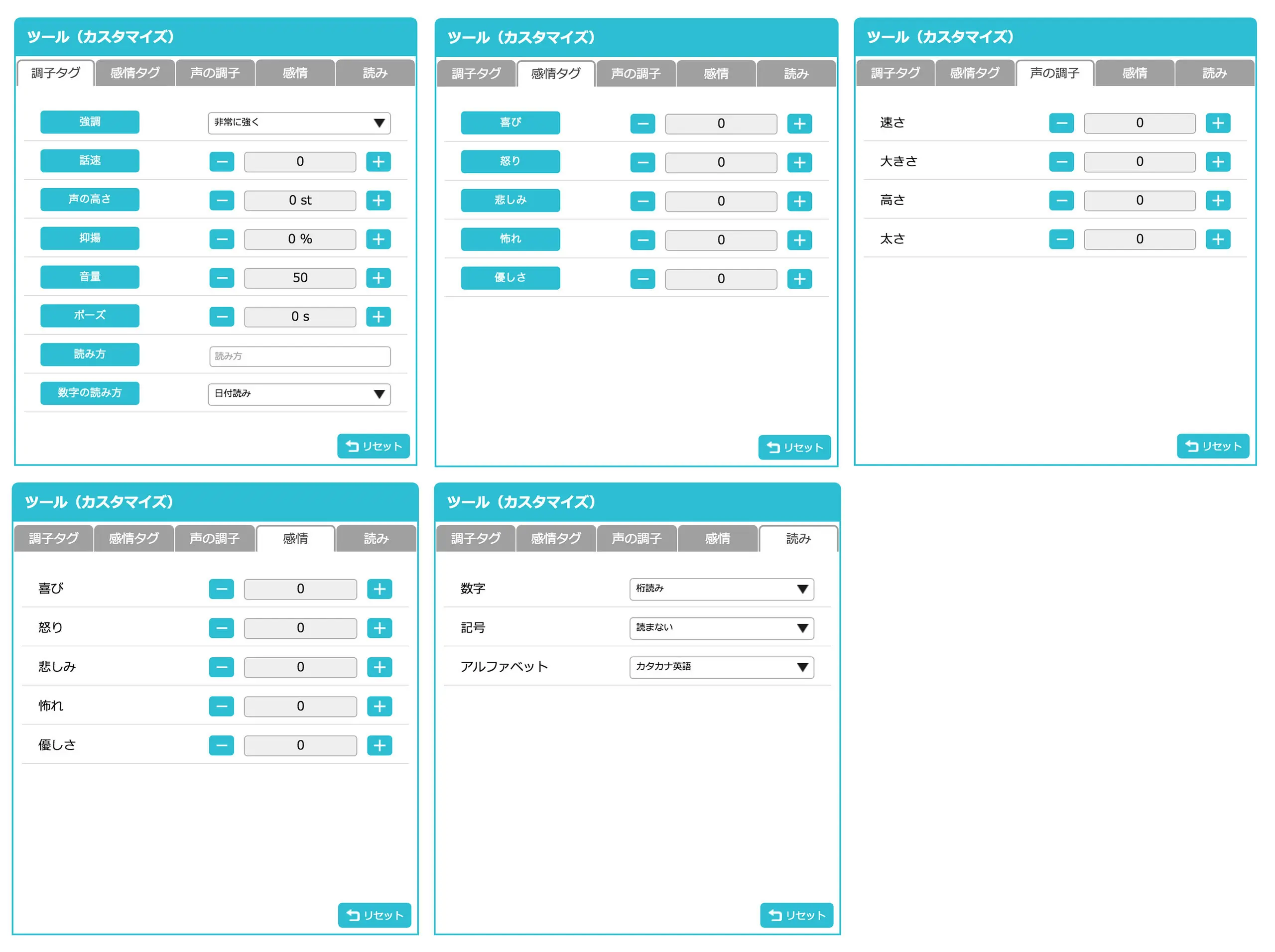
Task: Reset the 感情タグ panel settings
Action: point(795,447)
